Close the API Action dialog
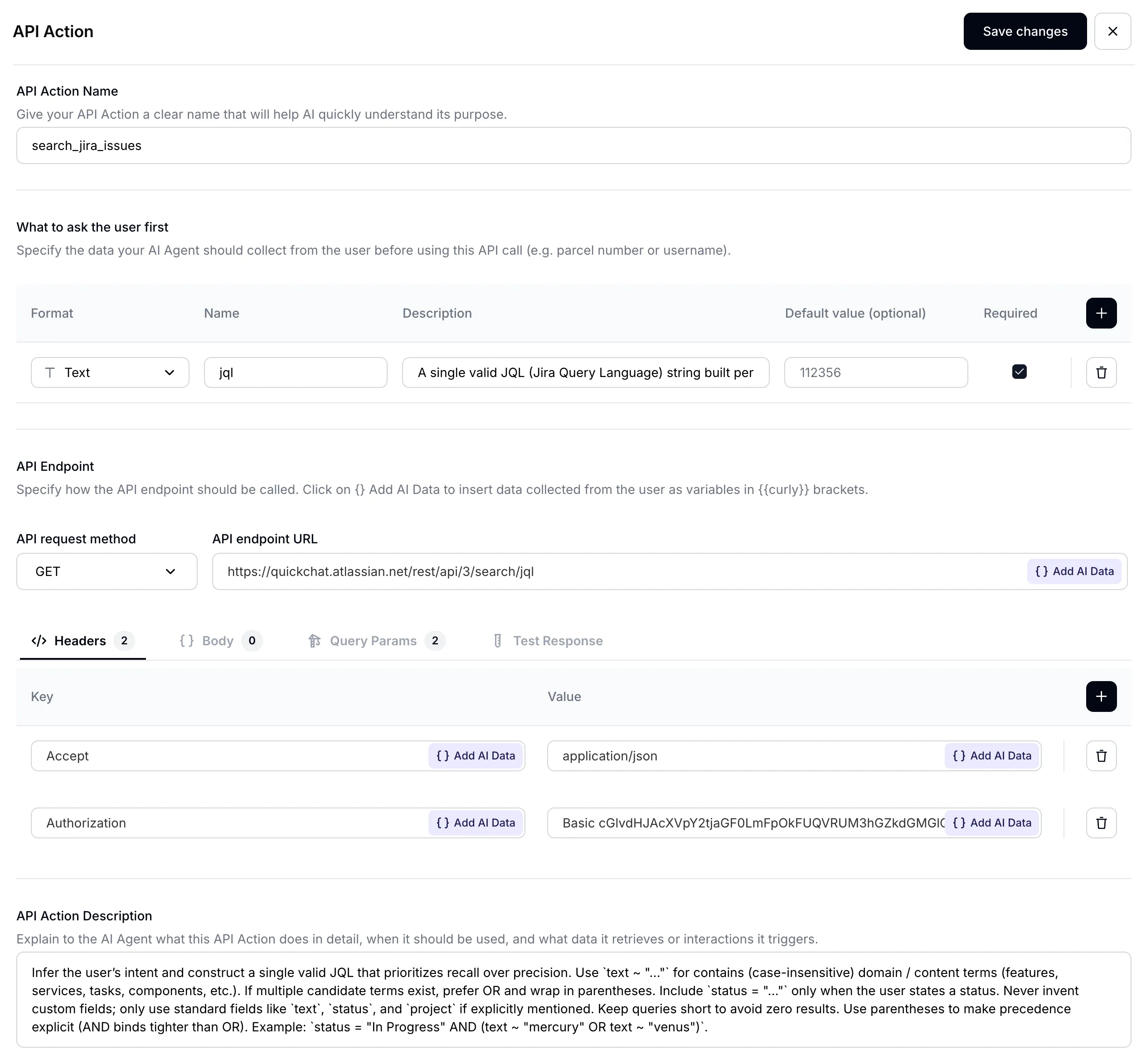The image size is (1146, 1064). tap(1112, 31)
